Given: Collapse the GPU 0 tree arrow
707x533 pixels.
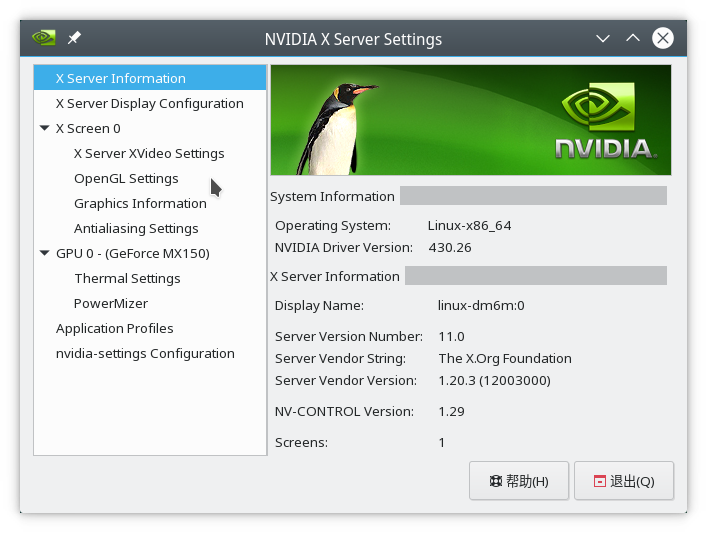Looking at the screenshot, I should pos(45,253).
